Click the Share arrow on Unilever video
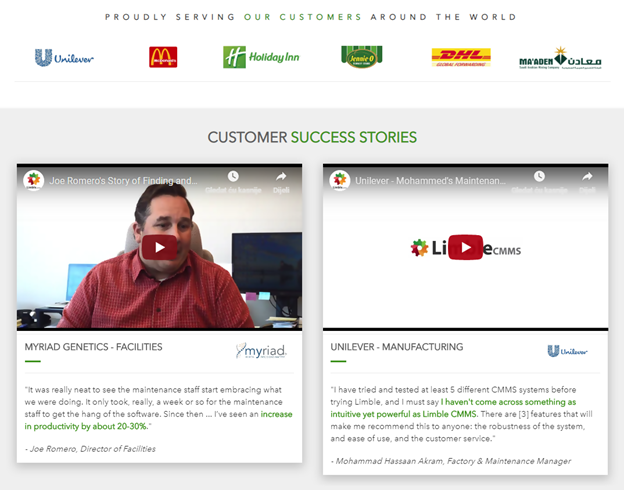The height and width of the screenshot is (490, 624). (587, 176)
